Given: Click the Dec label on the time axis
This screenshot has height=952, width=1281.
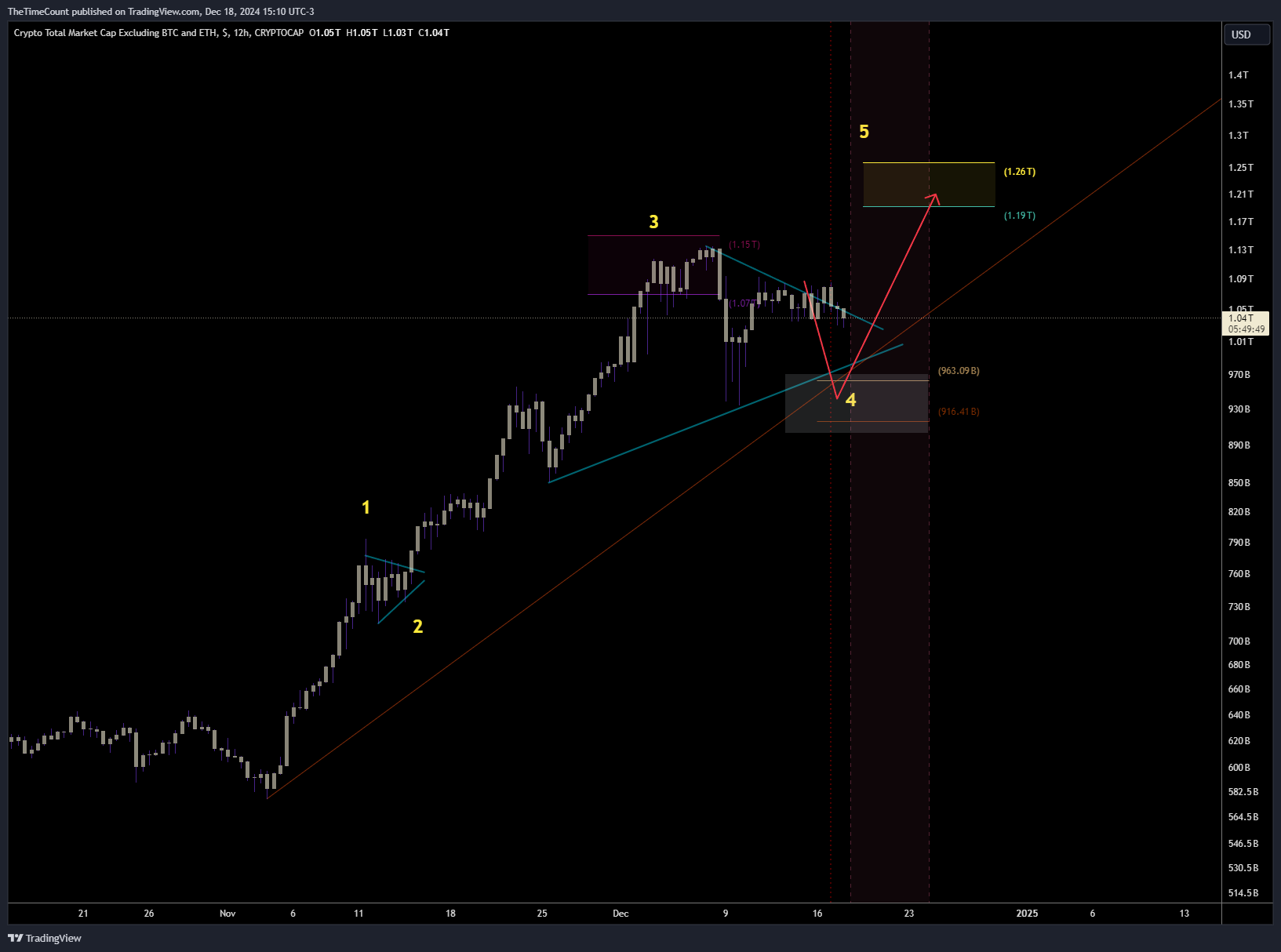Looking at the screenshot, I should pyautogui.click(x=620, y=914).
